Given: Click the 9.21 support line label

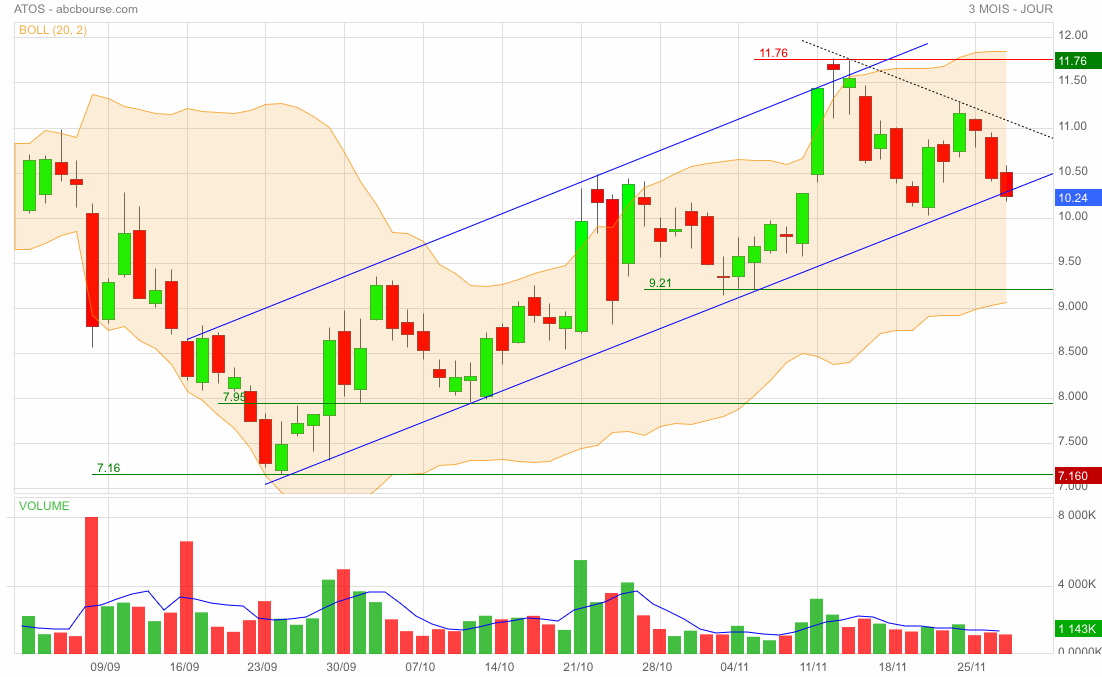Looking at the screenshot, I should [660, 283].
